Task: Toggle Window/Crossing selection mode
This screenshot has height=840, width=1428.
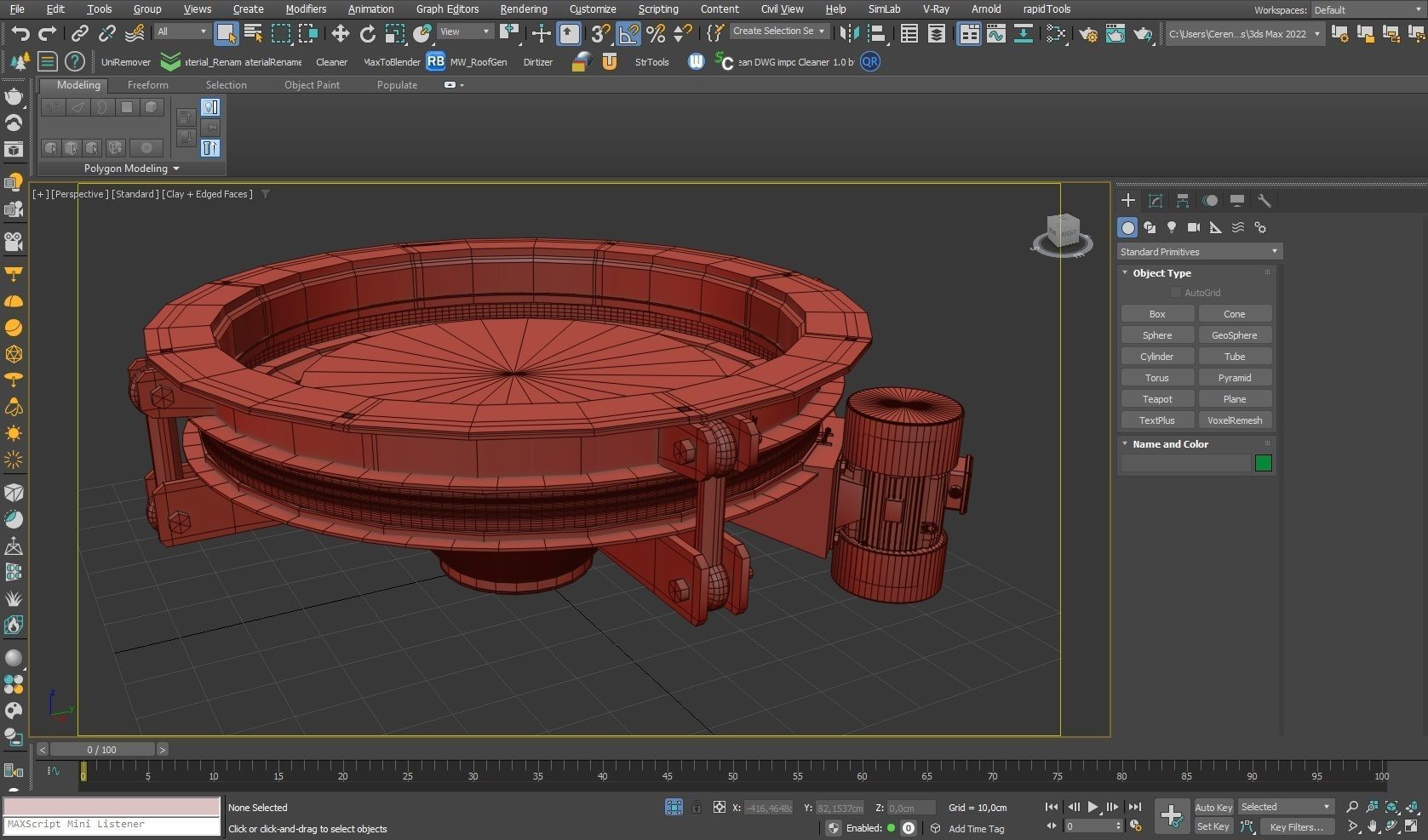Action: coord(307,33)
